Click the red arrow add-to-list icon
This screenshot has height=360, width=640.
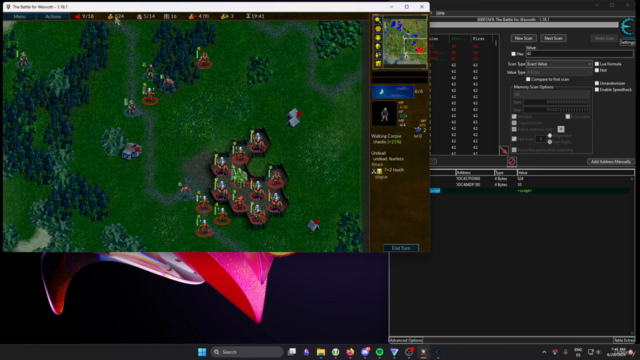[504, 150]
